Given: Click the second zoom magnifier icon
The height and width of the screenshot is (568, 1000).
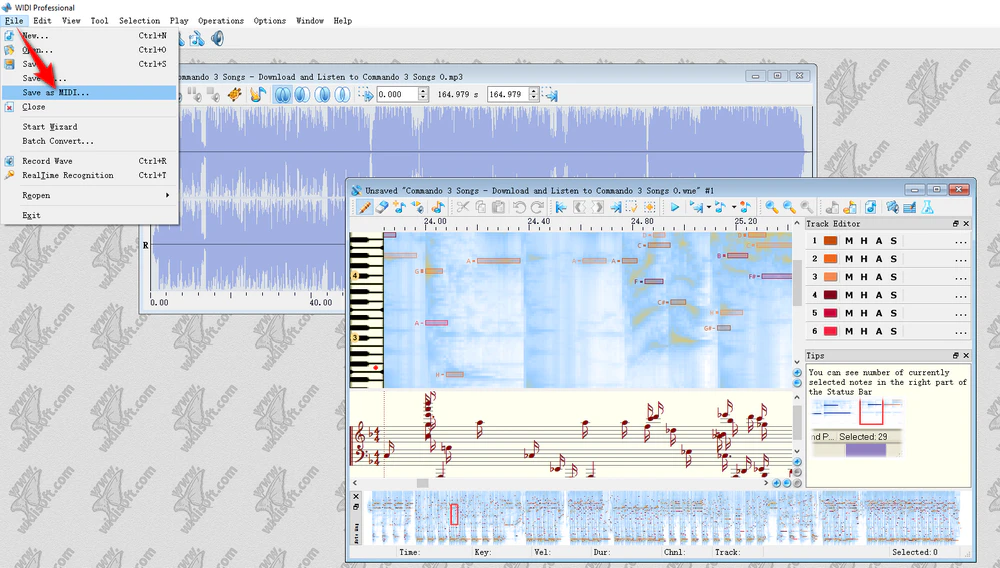Looking at the screenshot, I should 790,207.
